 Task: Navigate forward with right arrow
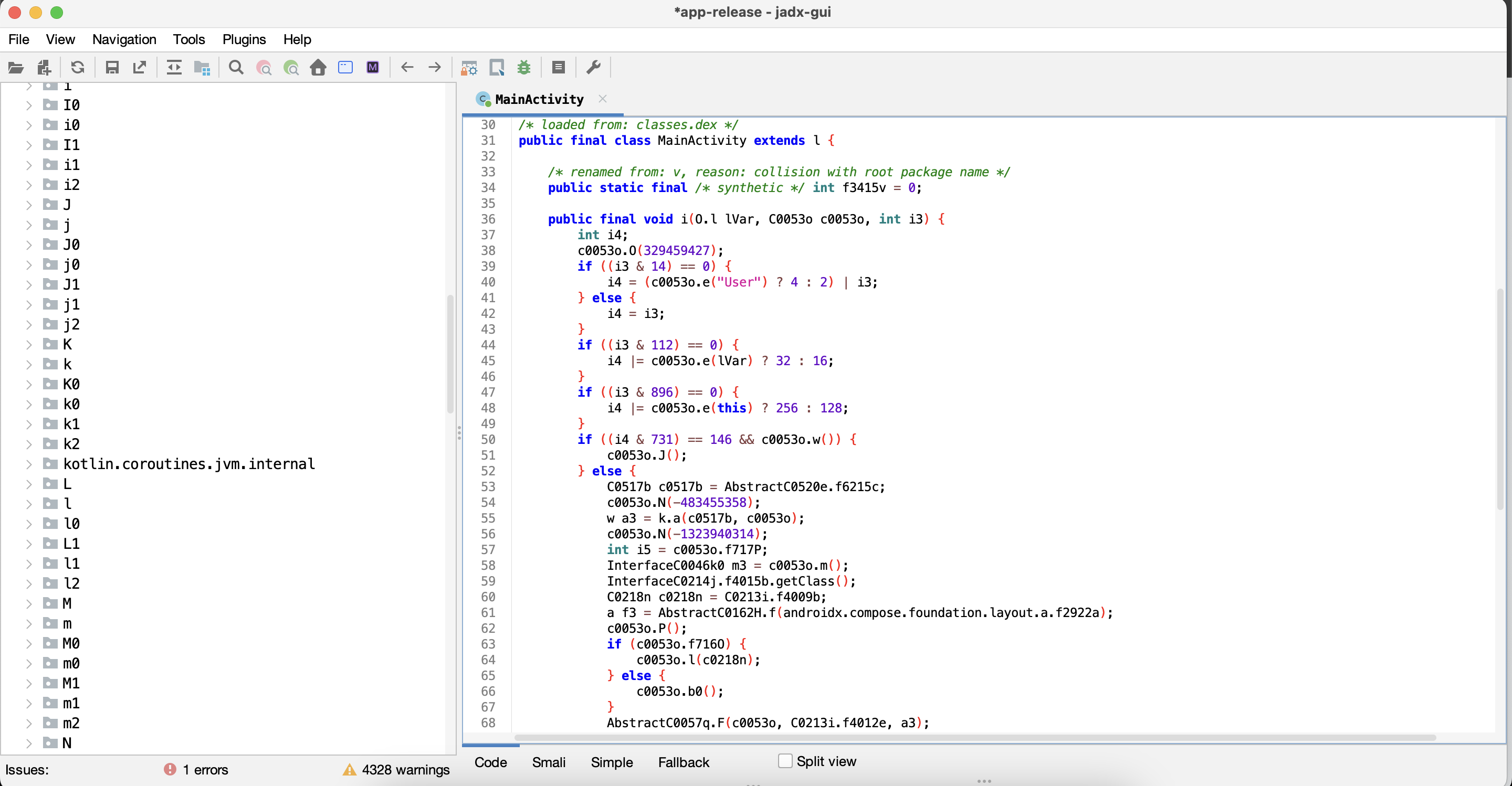click(x=435, y=68)
